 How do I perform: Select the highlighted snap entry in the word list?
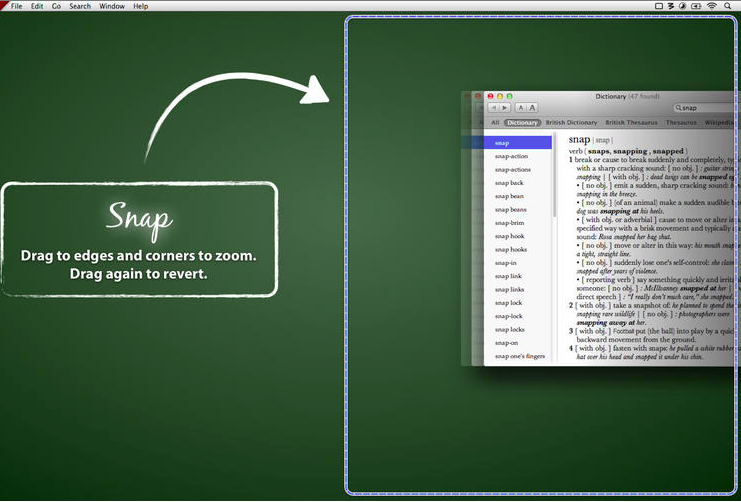click(x=517, y=142)
